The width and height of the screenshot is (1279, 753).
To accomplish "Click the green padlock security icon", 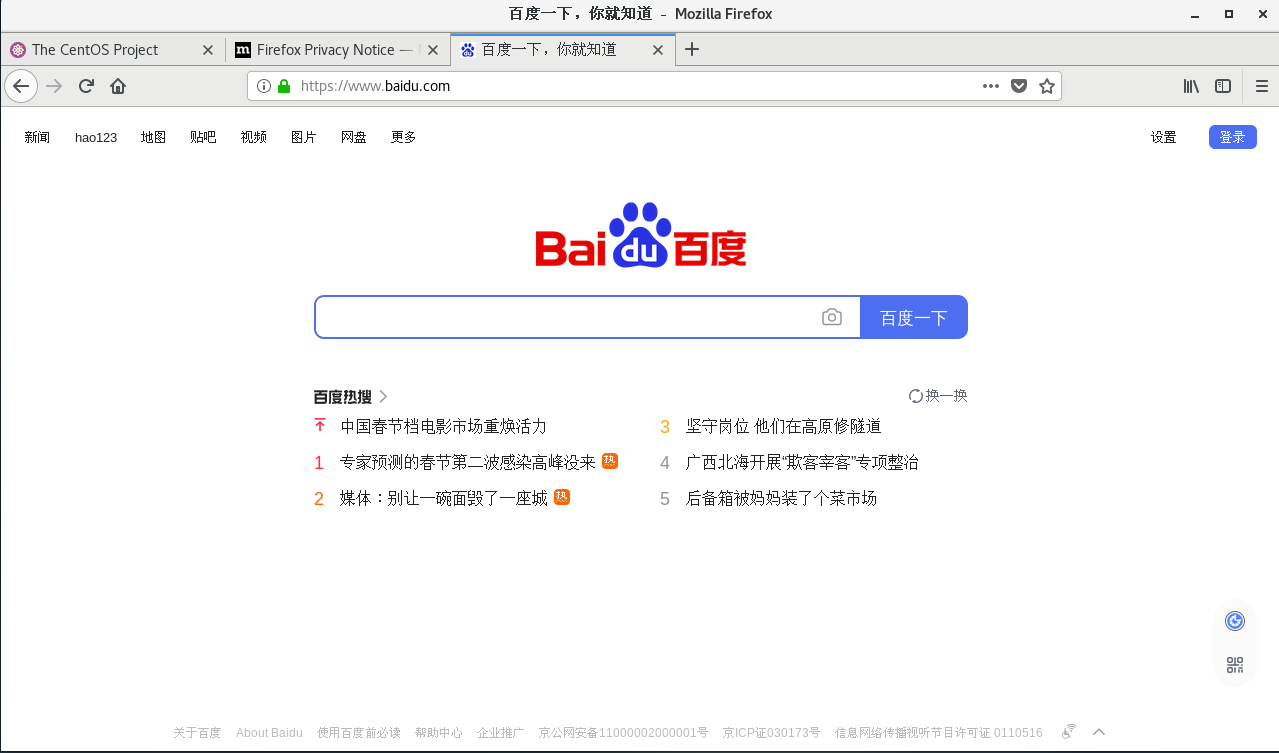I will pos(284,86).
